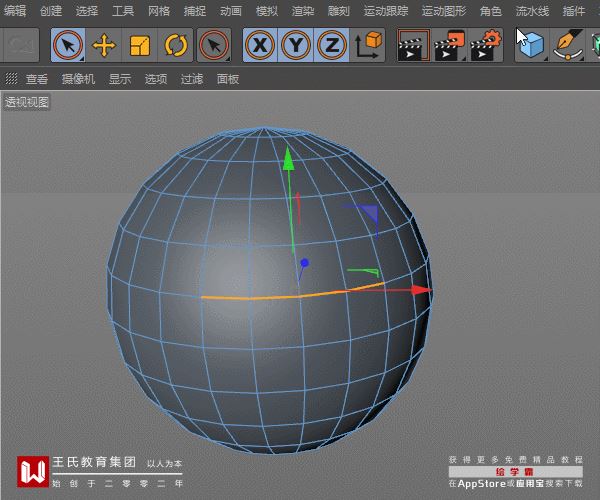Activate the Scale tool
The width and height of the screenshot is (600, 500).
pyautogui.click(x=140, y=45)
